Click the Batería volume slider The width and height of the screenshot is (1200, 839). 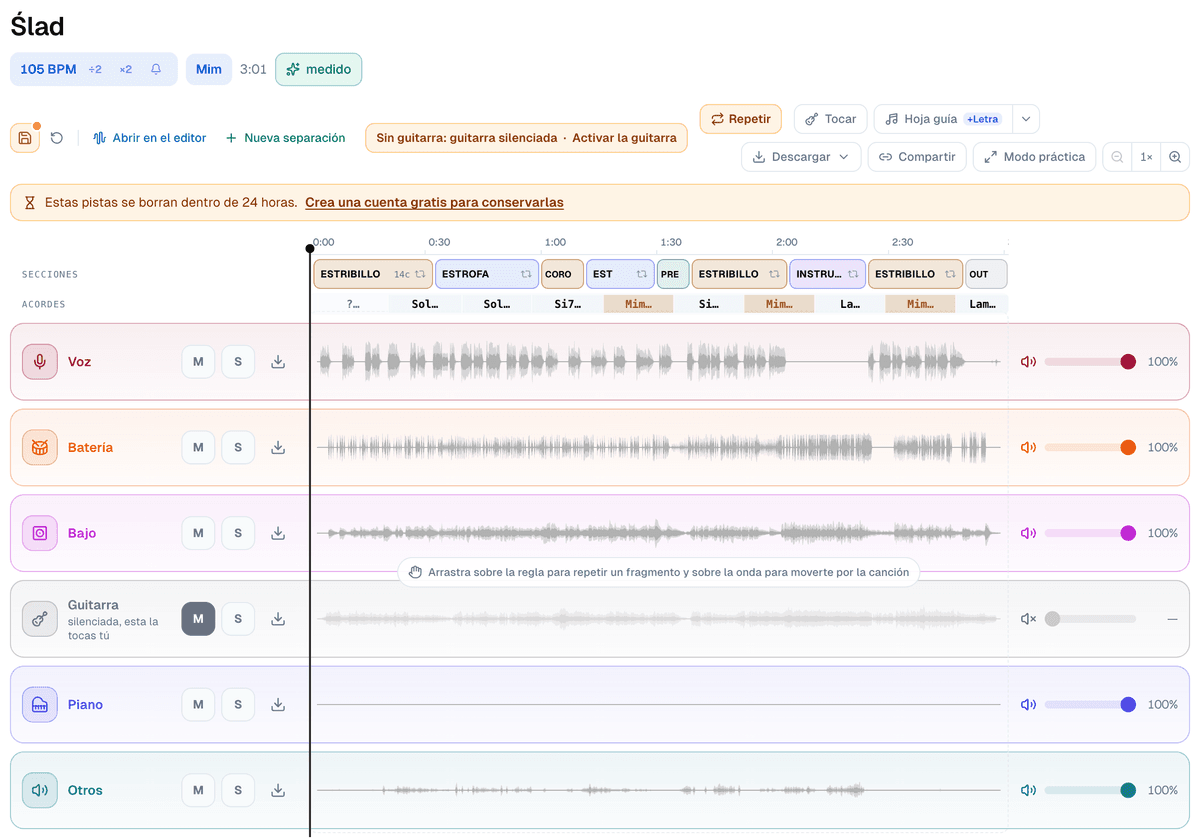(x=1090, y=447)
